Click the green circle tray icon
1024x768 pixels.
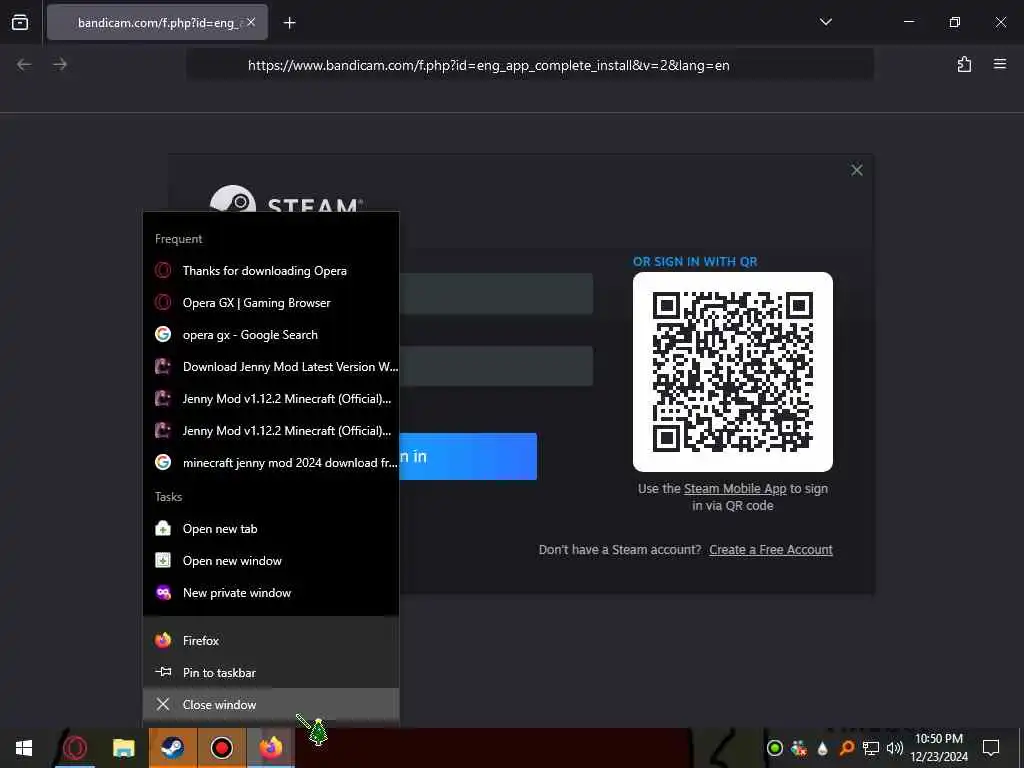pos(775,748)
